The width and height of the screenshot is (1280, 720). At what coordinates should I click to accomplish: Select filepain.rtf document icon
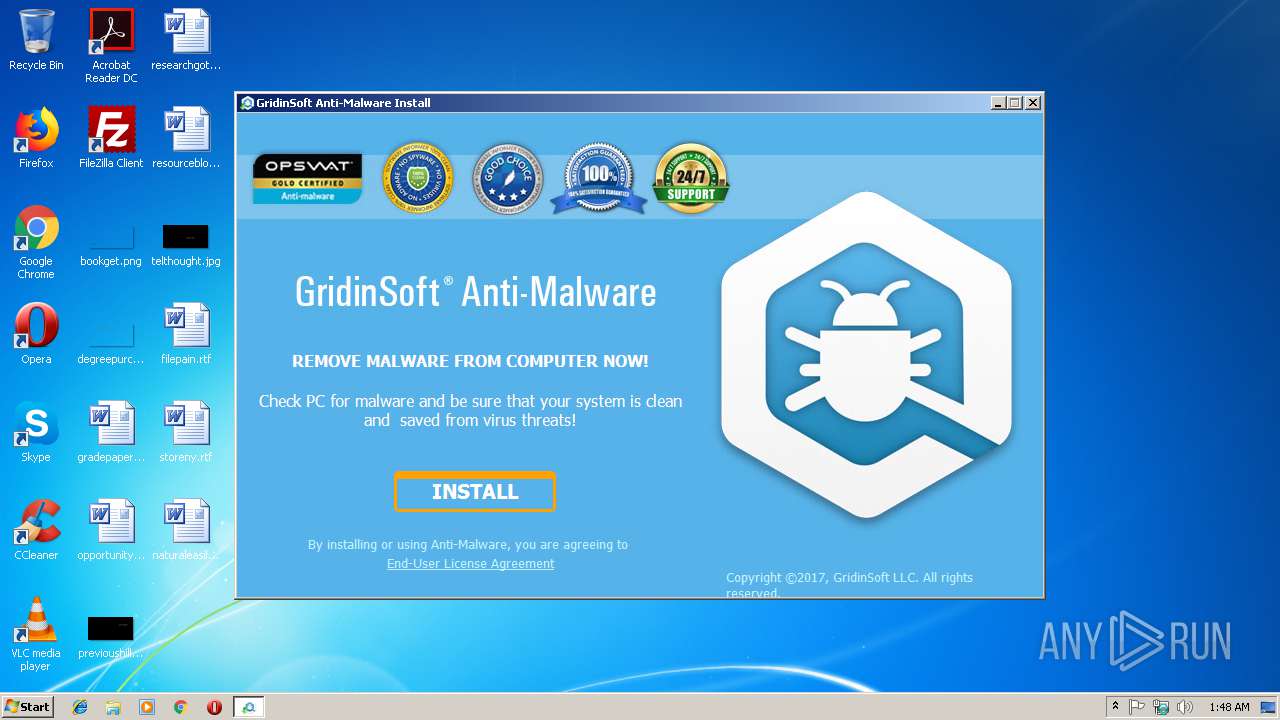[x=186, y=334]
